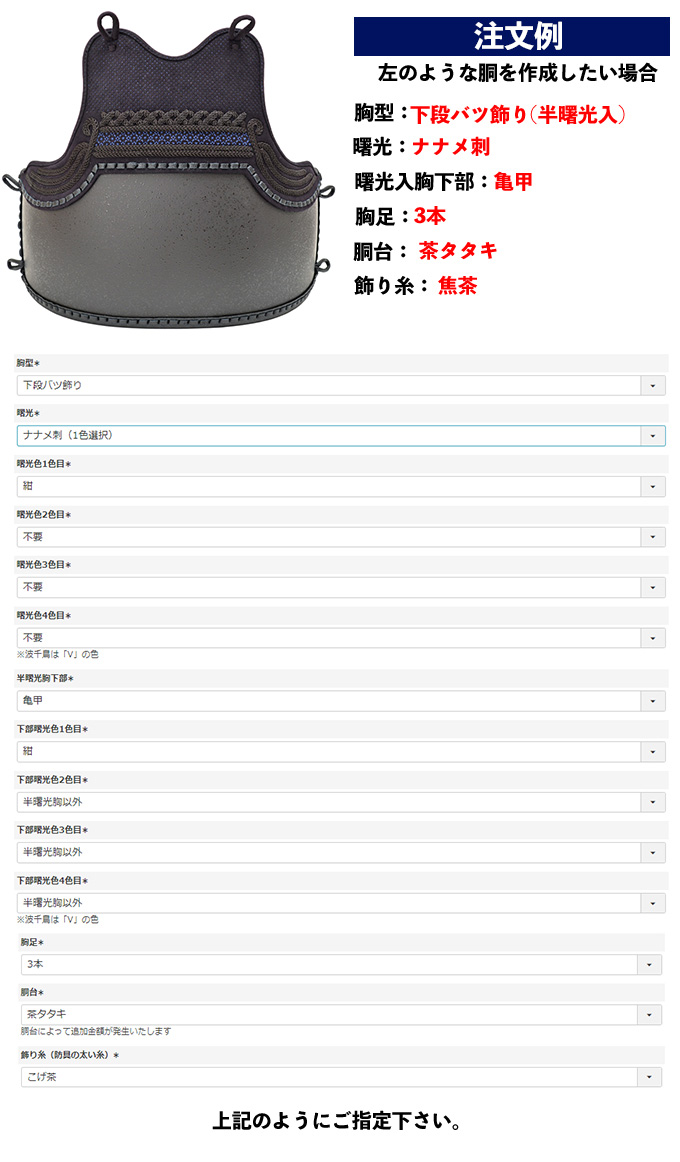Expand the 曙光 dropdown showing ナナメ刺
This screenshot has height=1162, width=680.
(341, 436)
